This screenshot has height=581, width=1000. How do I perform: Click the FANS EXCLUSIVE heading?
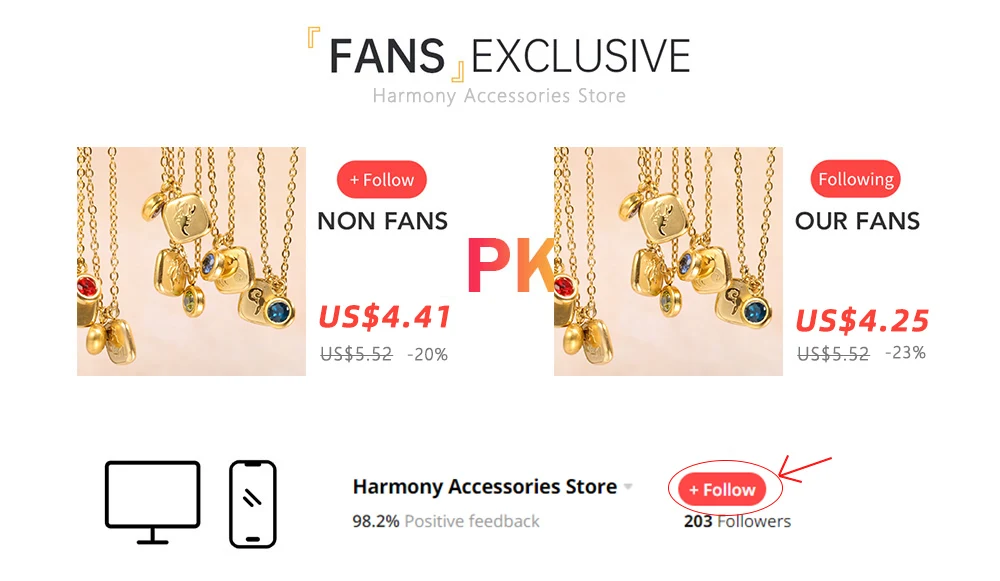(x=509, y=55)
